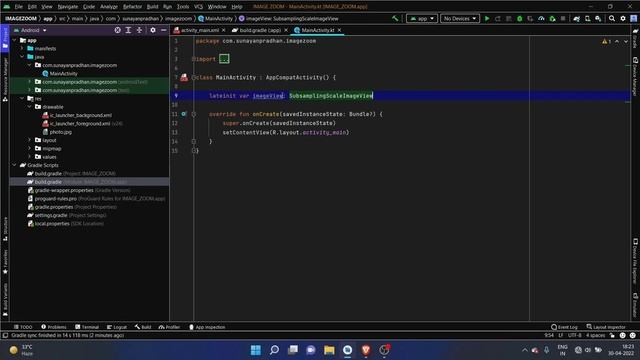Open the Refactor menu
This screenshot has width=640, height=360.
coord(132,7)
